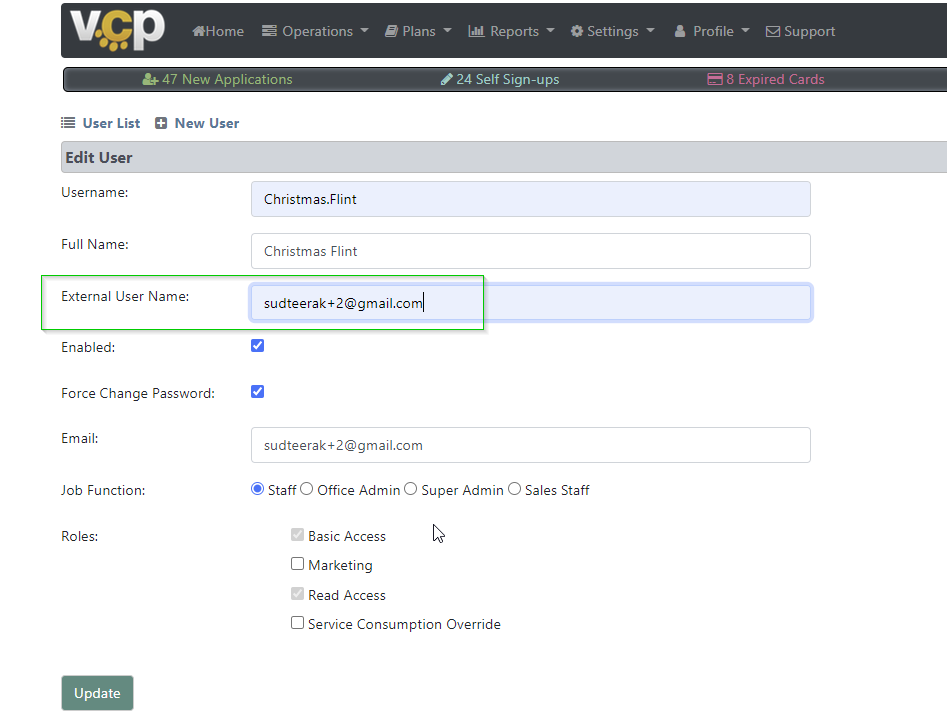Click the Reports bar chart icon
Viewport: 947px width, 723px height.
[x=477, y=31]
